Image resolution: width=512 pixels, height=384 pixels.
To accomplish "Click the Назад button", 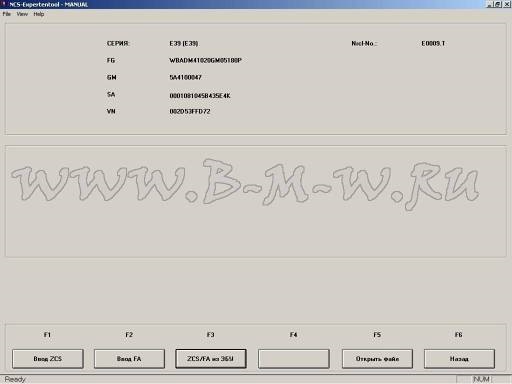I will tap(459, 359).
